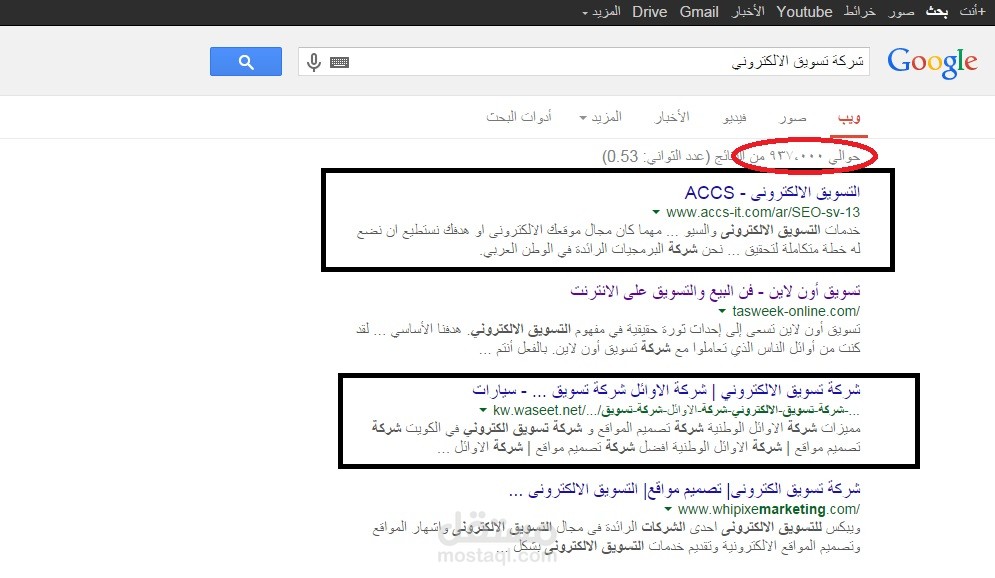Select the ويب (Web) results tab
995x578 pixels.
coord(849,117)
